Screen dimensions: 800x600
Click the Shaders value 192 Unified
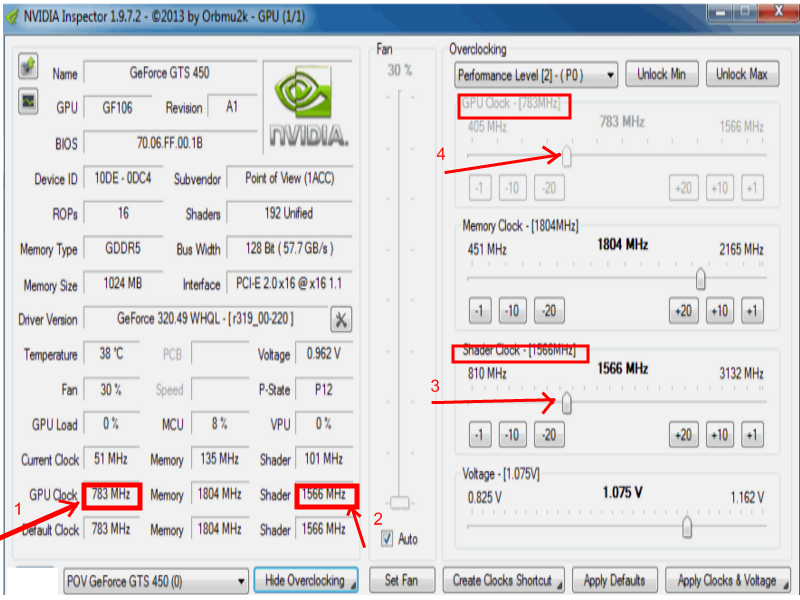pos(290,213)
